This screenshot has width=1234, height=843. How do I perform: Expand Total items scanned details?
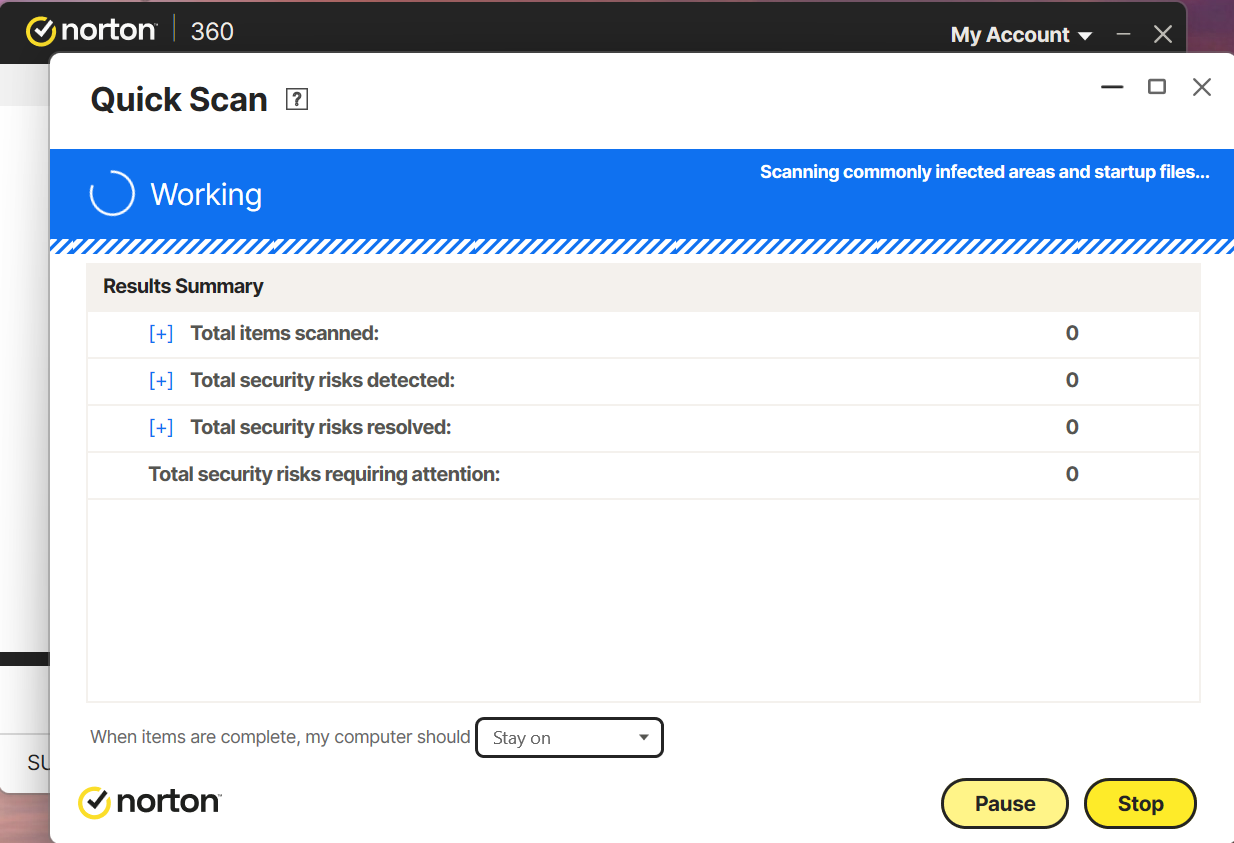161,334
